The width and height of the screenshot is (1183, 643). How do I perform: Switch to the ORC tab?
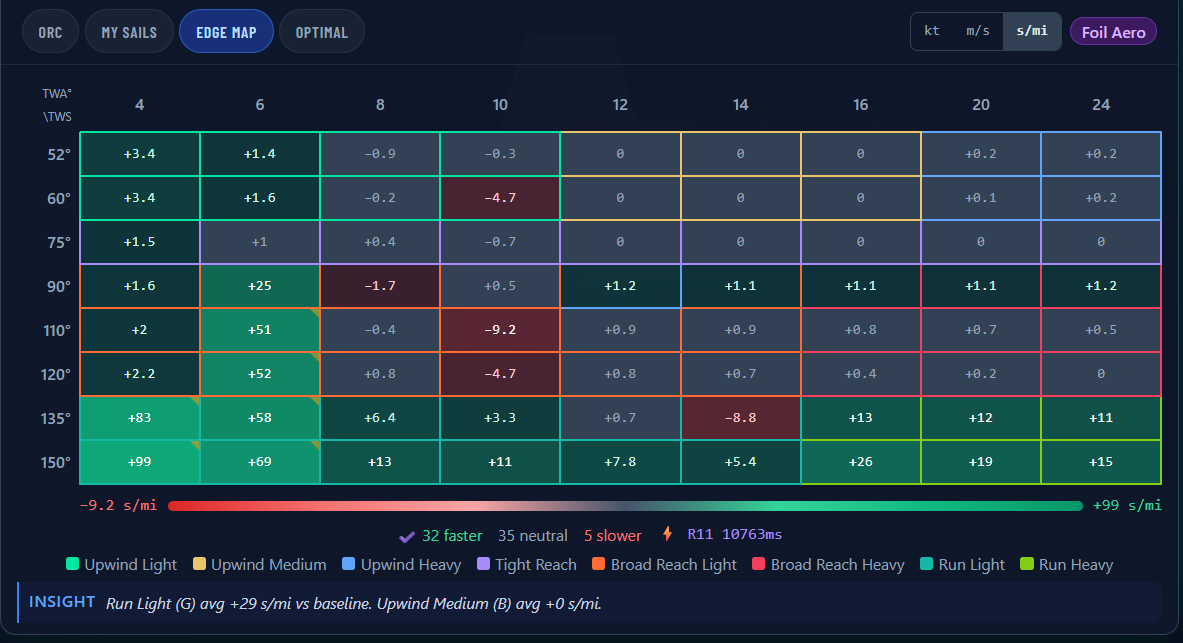(51, 32)
